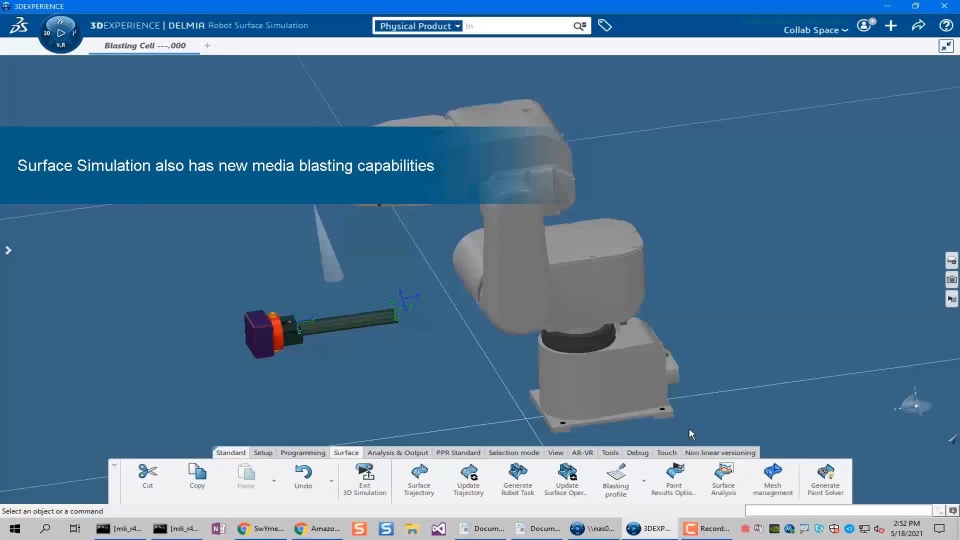Open the Help question mark icon

point(946,26)
